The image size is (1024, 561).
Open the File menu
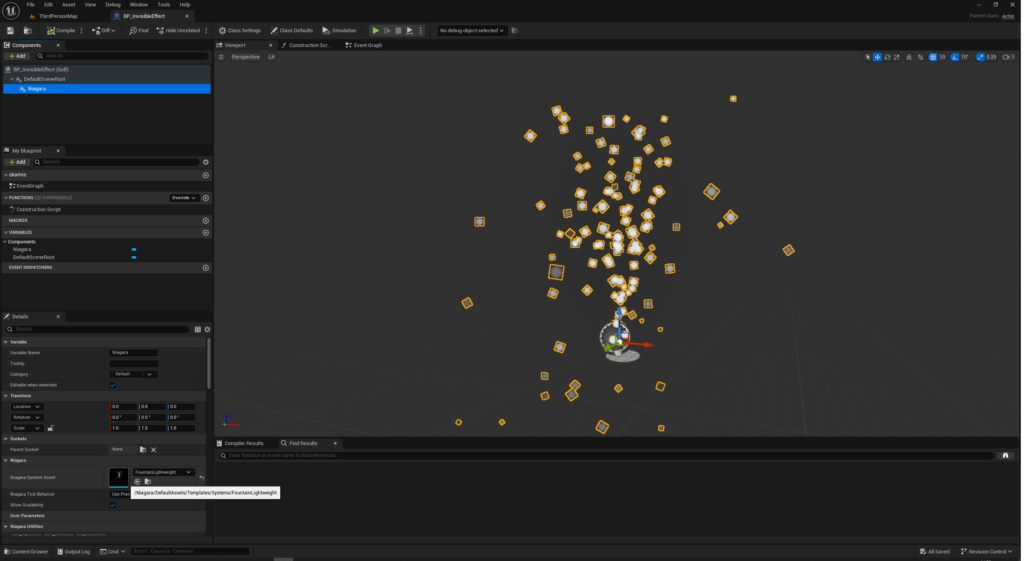point(31,5)
